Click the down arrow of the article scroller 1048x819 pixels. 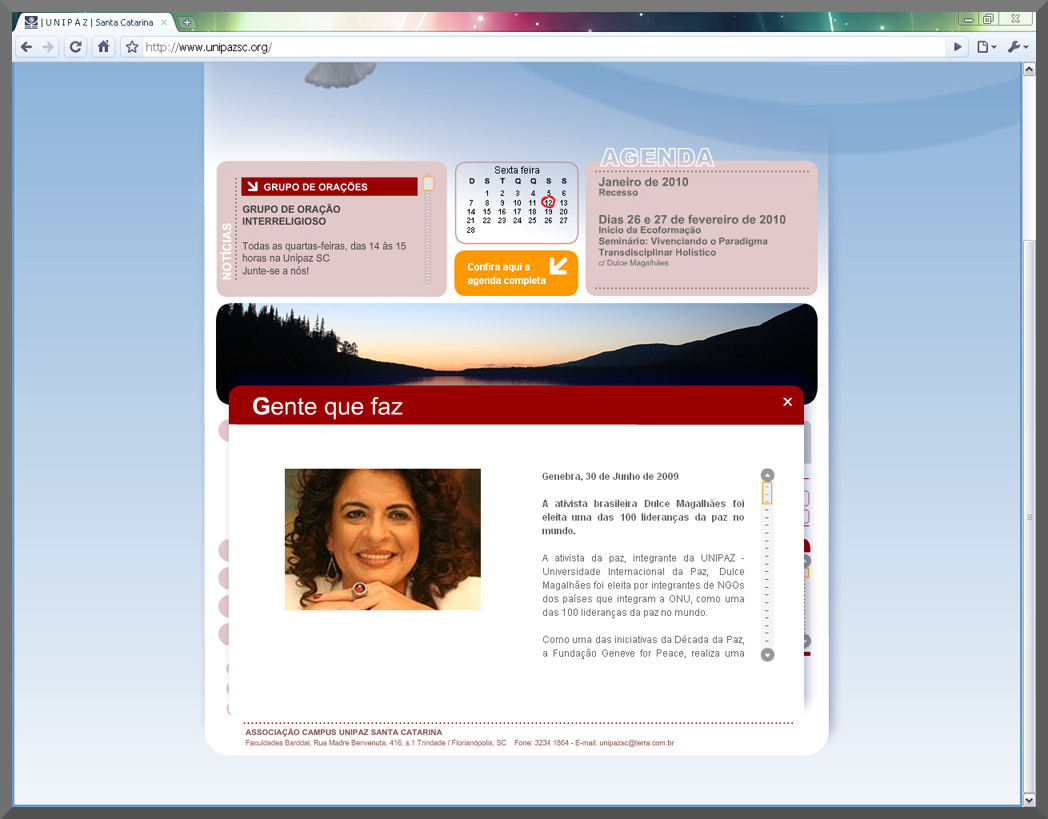tap(767, 655)
